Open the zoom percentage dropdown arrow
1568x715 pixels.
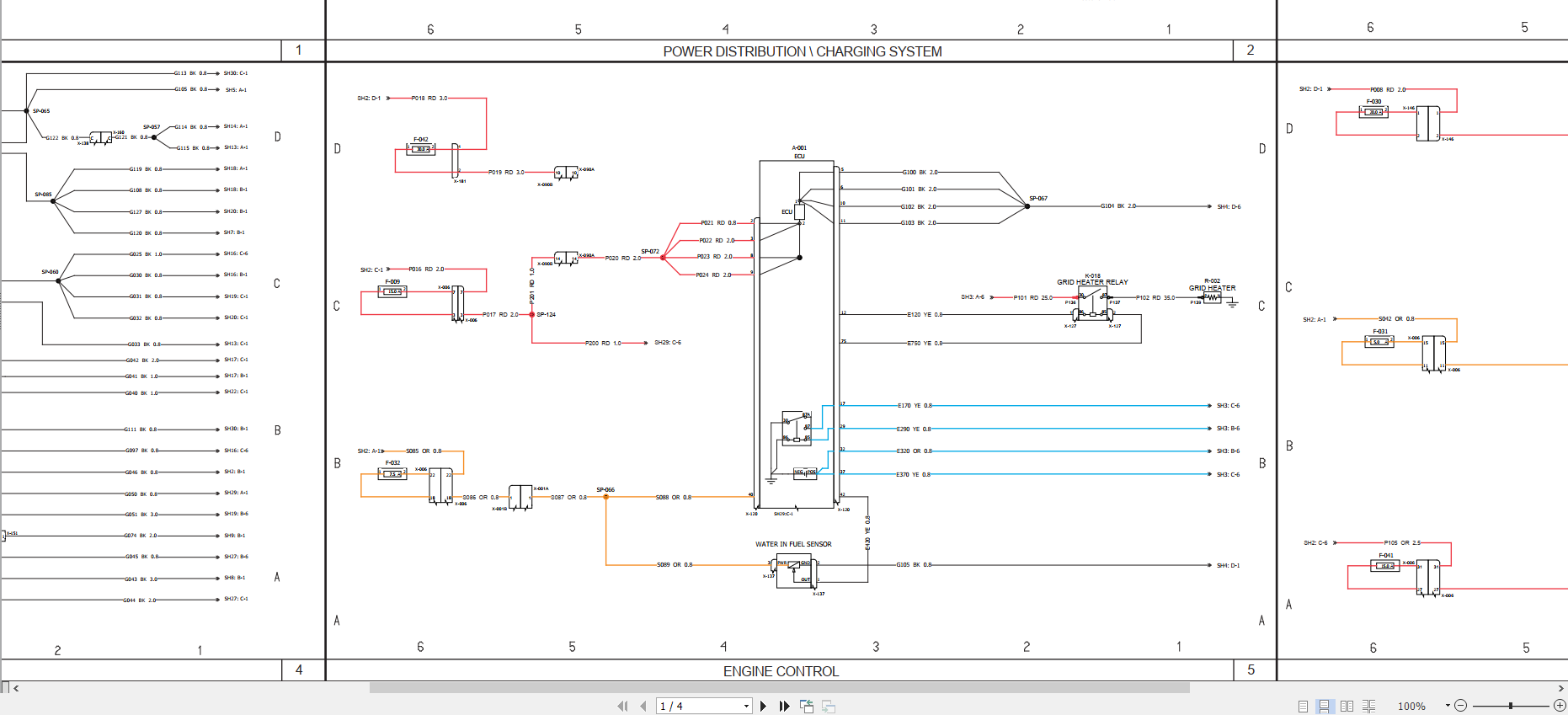[x=1448, y=706]
